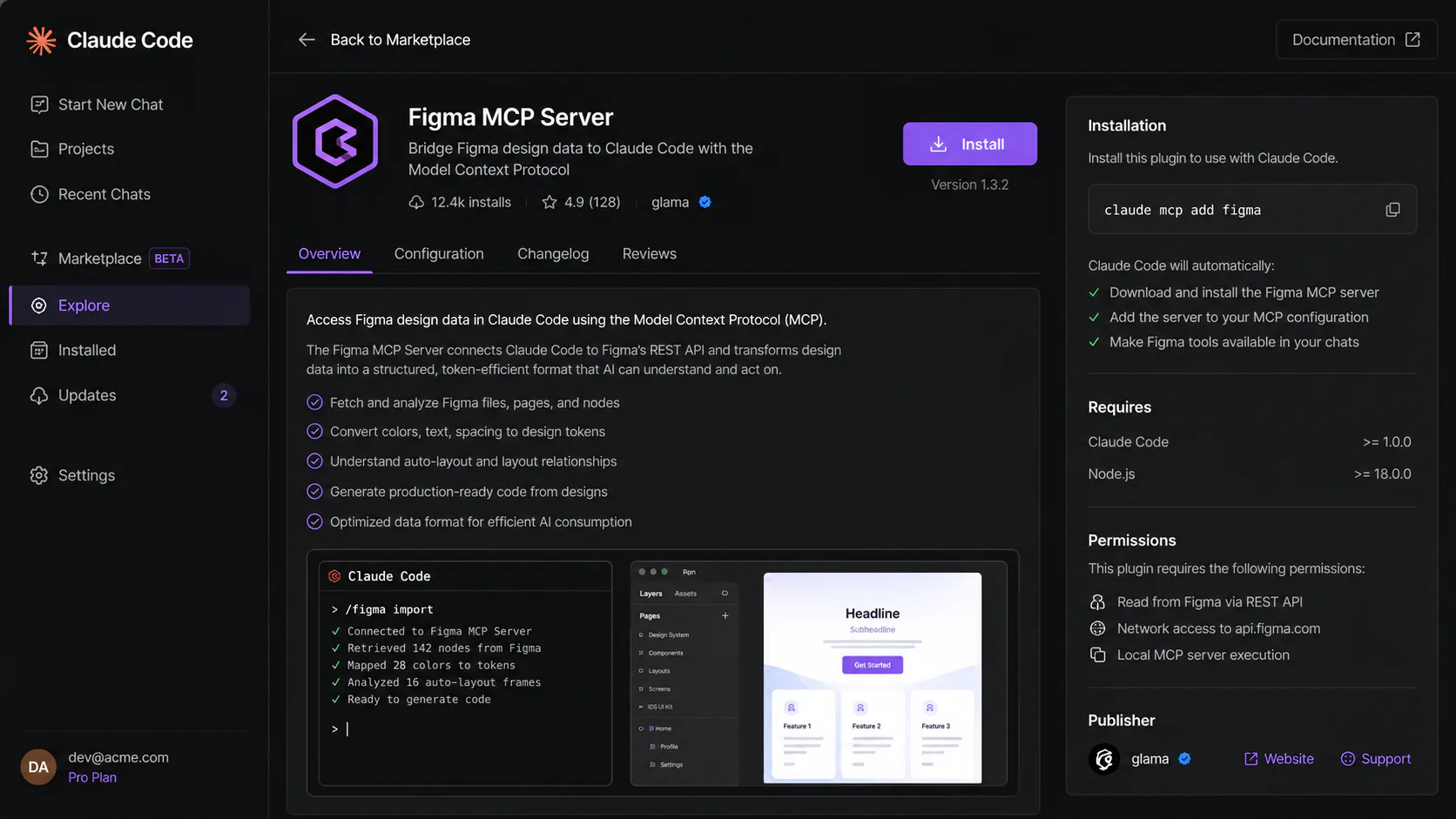Image resolution: width=1456 pixels, height=819 pixels.
Task: Click the Updates count badge 2
Action: click(224, 395)
